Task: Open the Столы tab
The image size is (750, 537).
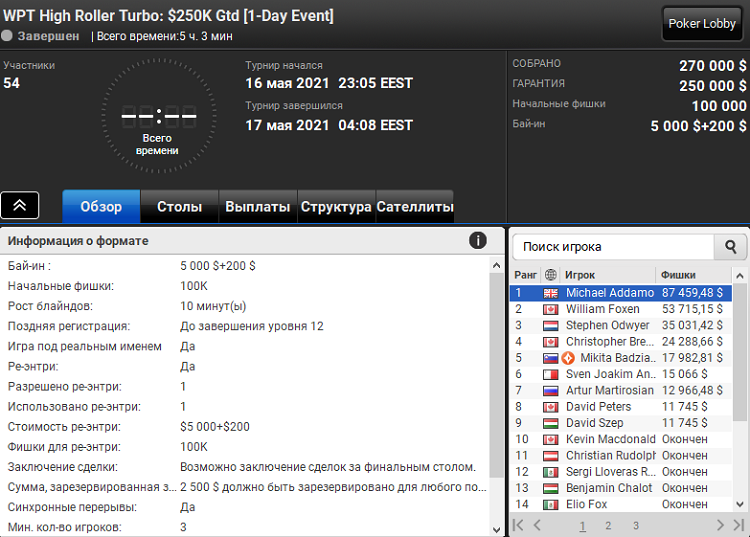Action: pos(179,207)
